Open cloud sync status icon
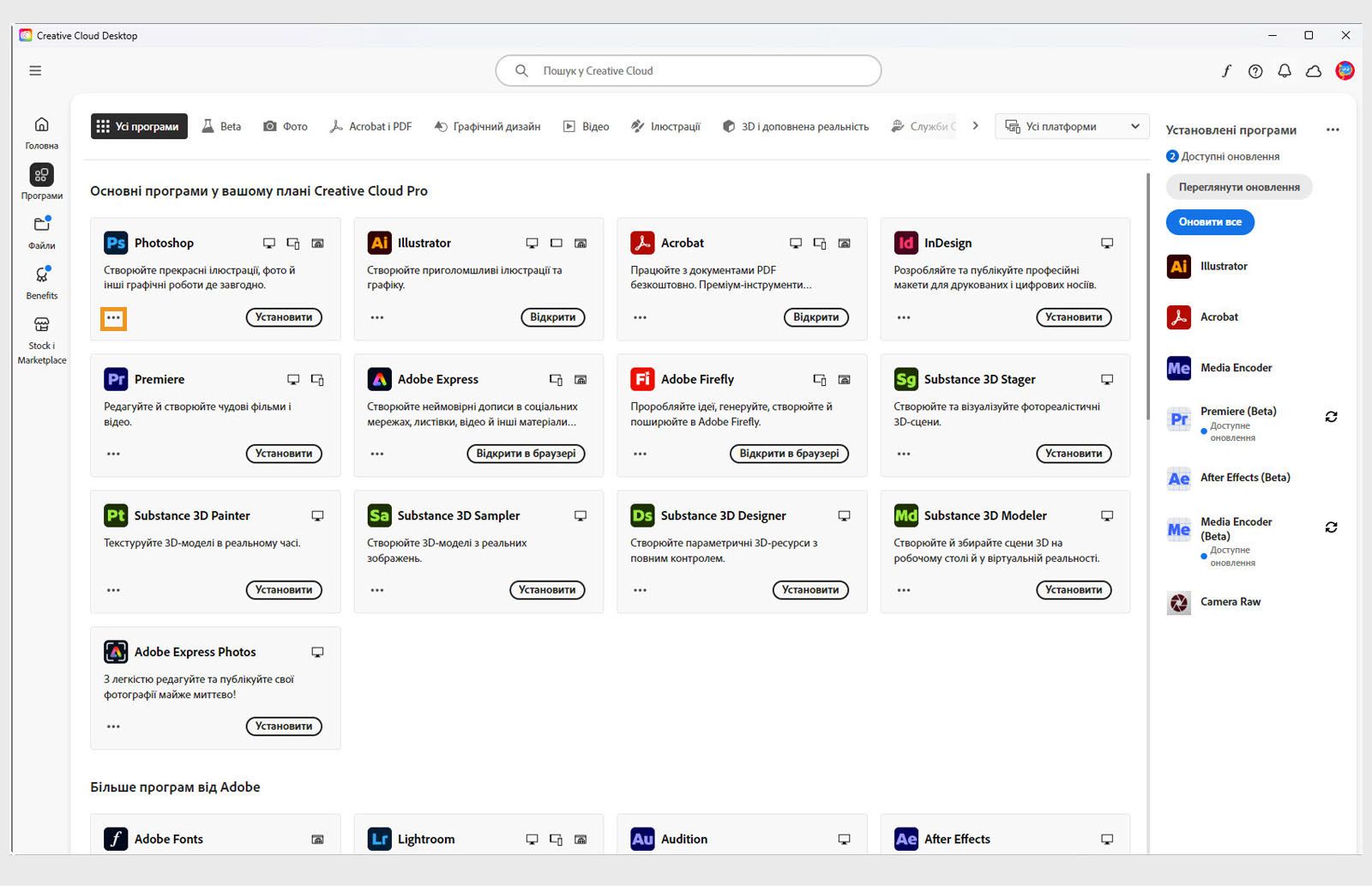This screenshot has width=1372, height=886. tap(1314, 71)
